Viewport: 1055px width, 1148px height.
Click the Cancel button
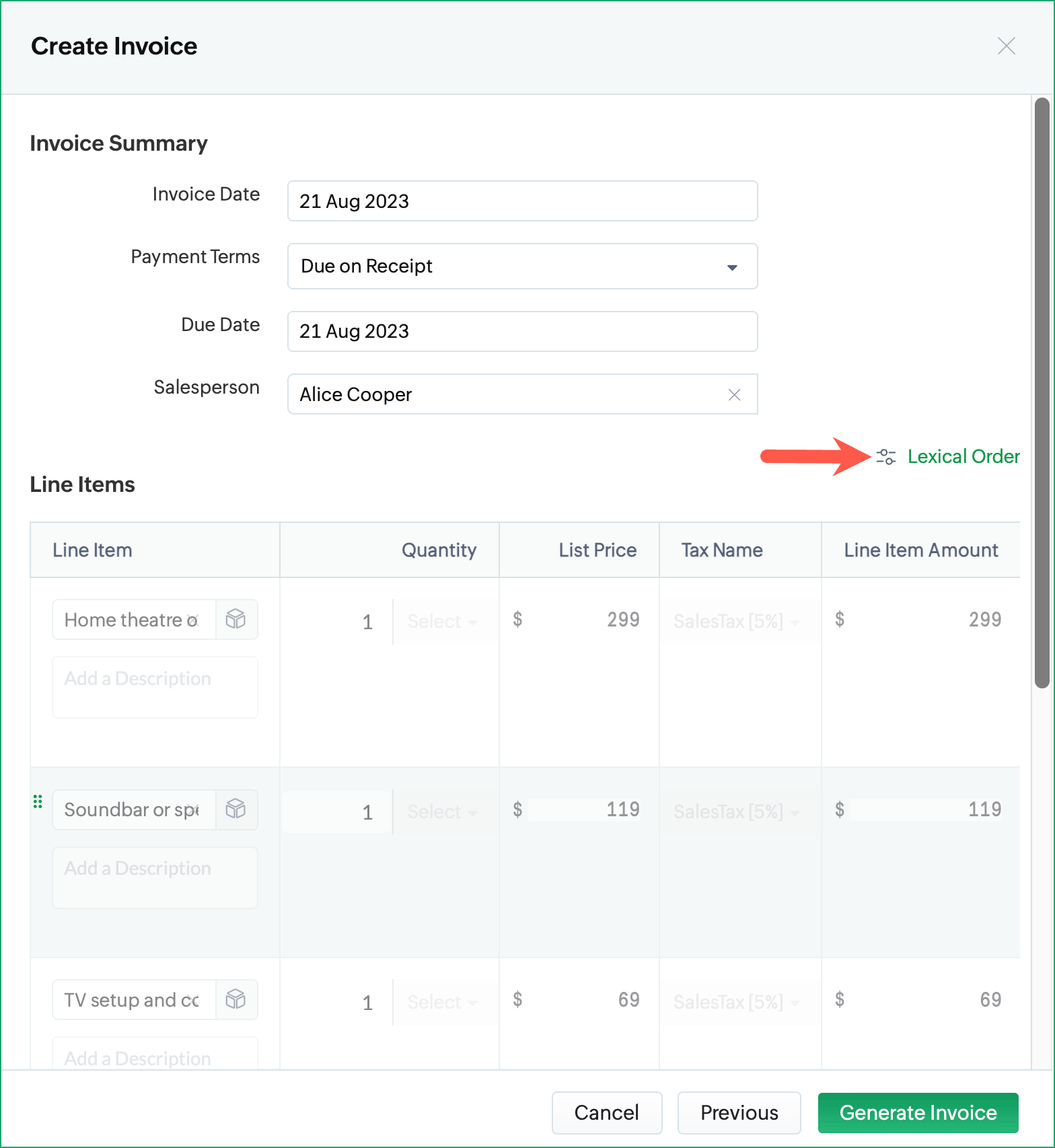[x=607, y=1112]
